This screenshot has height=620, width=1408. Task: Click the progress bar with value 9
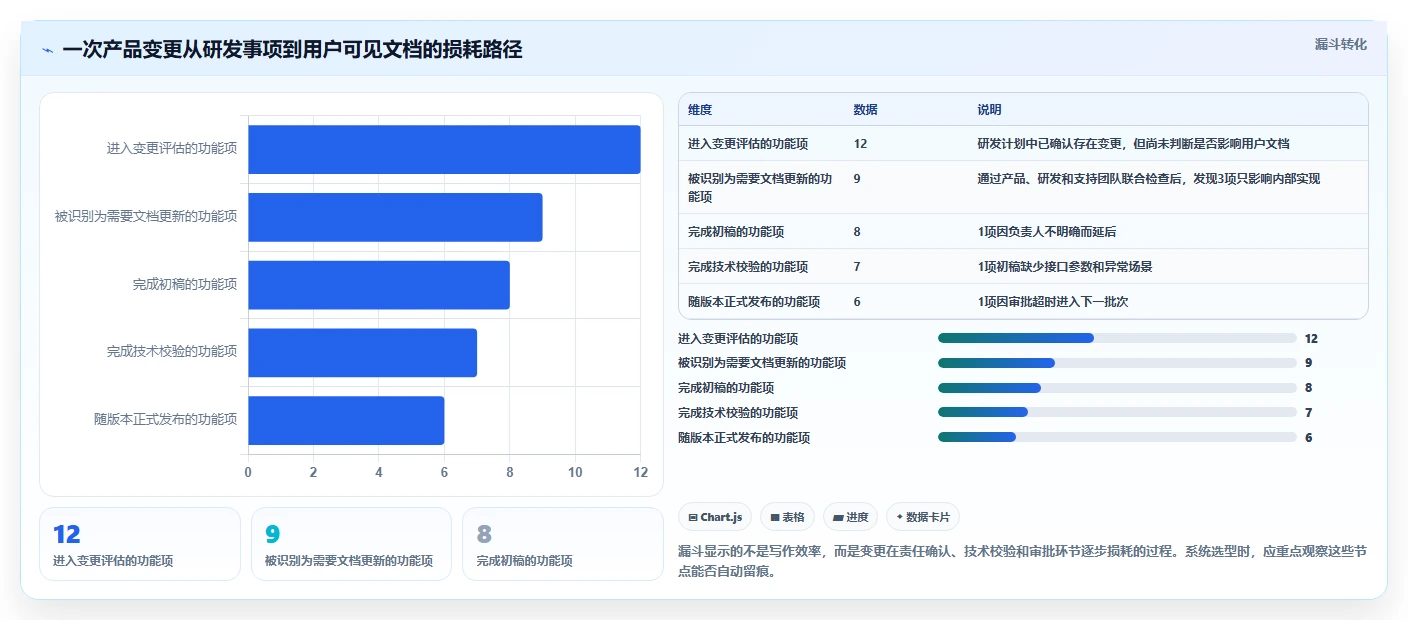(1117, 363)
